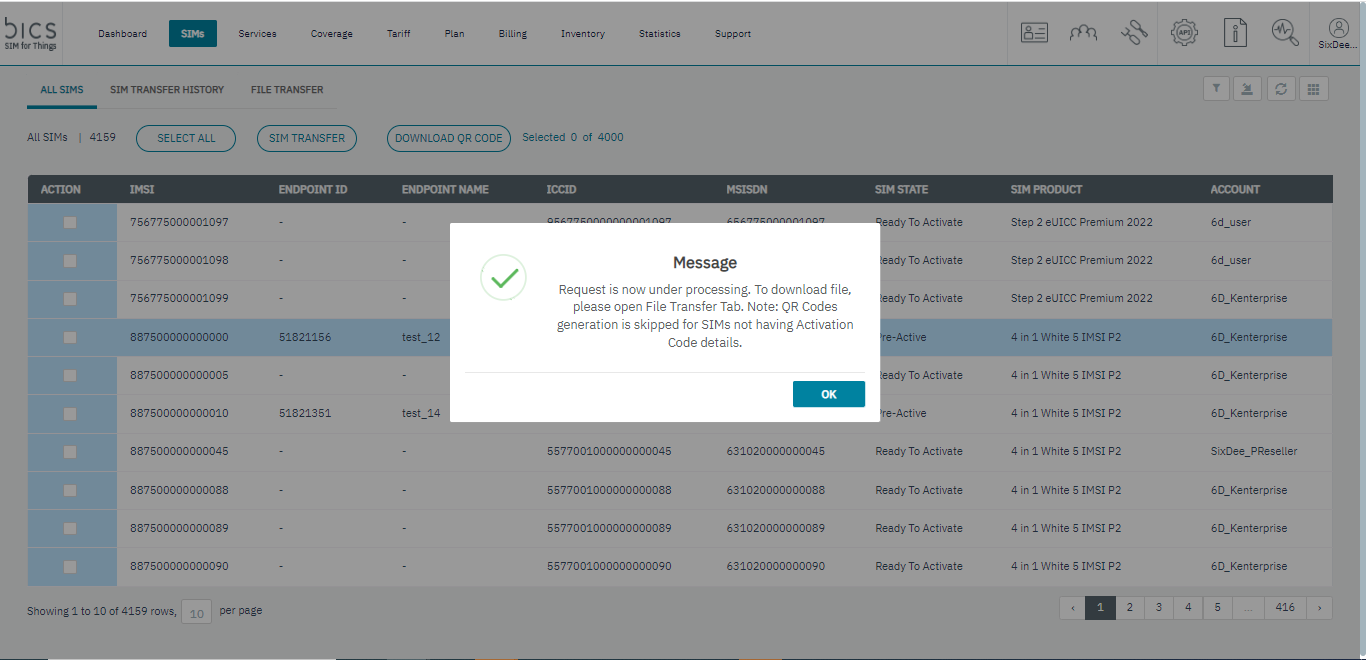Open the information document icon
Image resolution: width=1366 pixels, height=660 pixels.
tap(1236, 32)
